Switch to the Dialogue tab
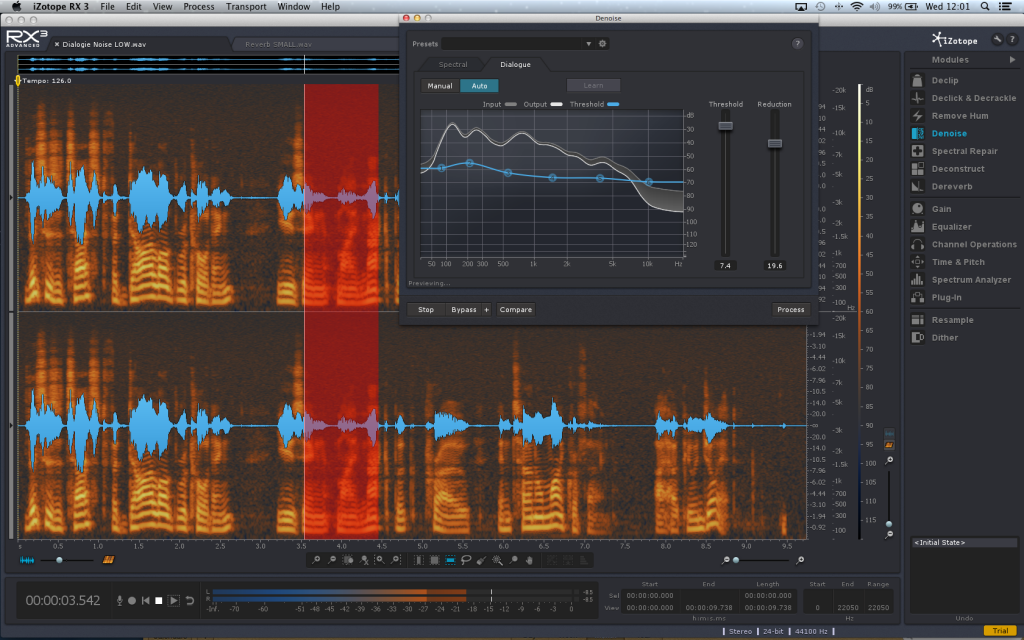This screenshot has width=1024, height=640. 515,65
